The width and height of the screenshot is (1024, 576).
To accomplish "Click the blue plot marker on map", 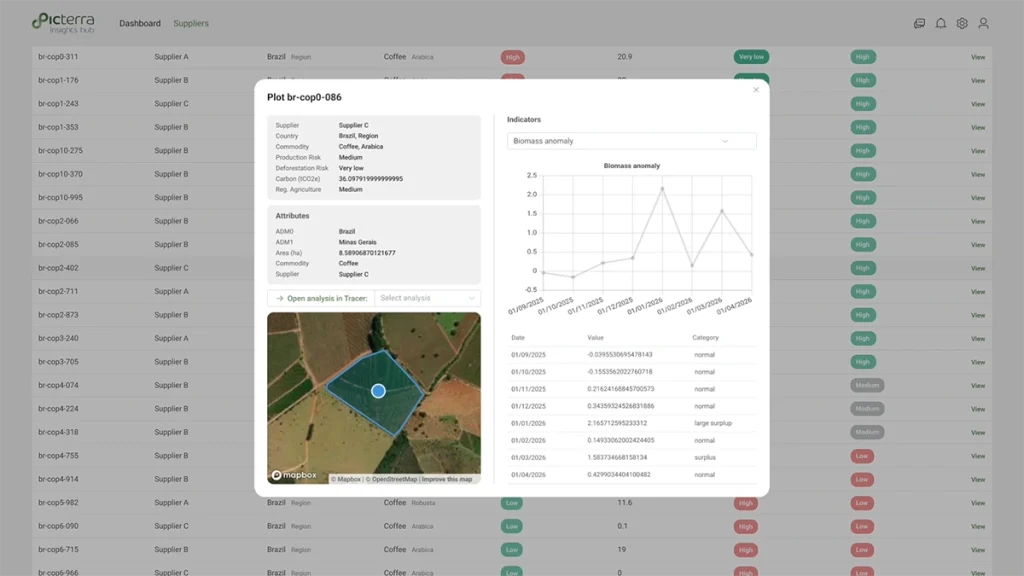I will pyautogui.click(x=378, y=391).
